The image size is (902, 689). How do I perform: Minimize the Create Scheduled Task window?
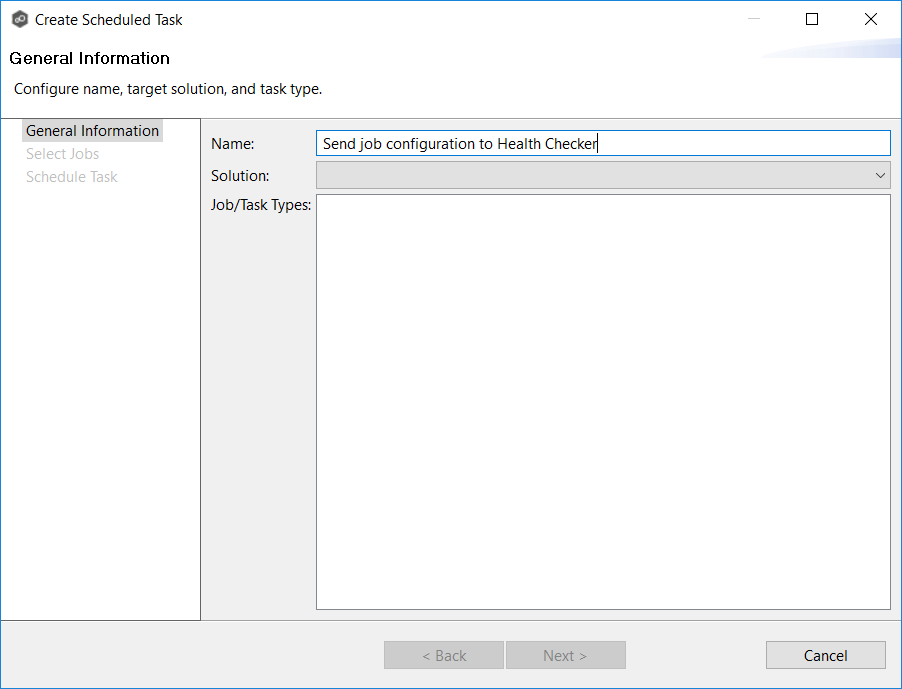(x=753, y=19)
